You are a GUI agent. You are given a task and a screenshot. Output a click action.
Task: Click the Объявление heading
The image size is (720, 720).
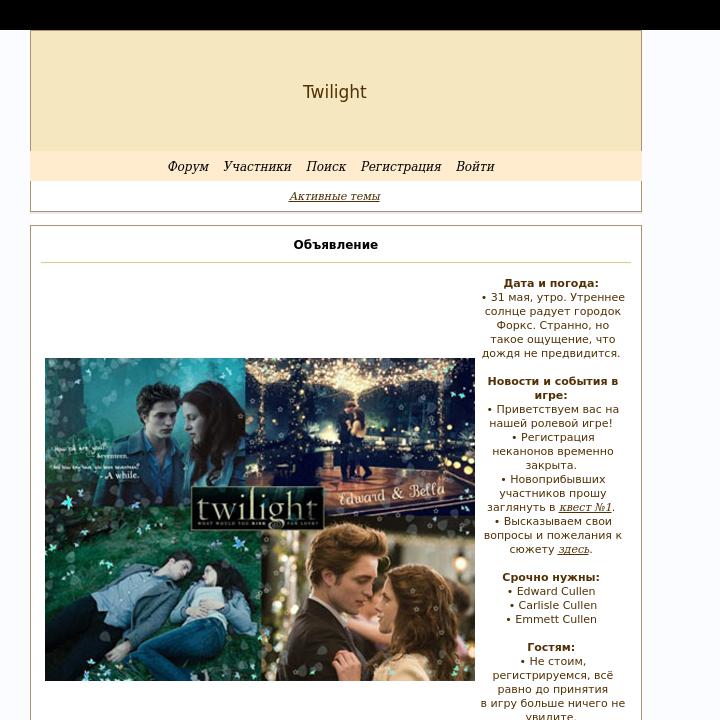[x=336, y=245]
